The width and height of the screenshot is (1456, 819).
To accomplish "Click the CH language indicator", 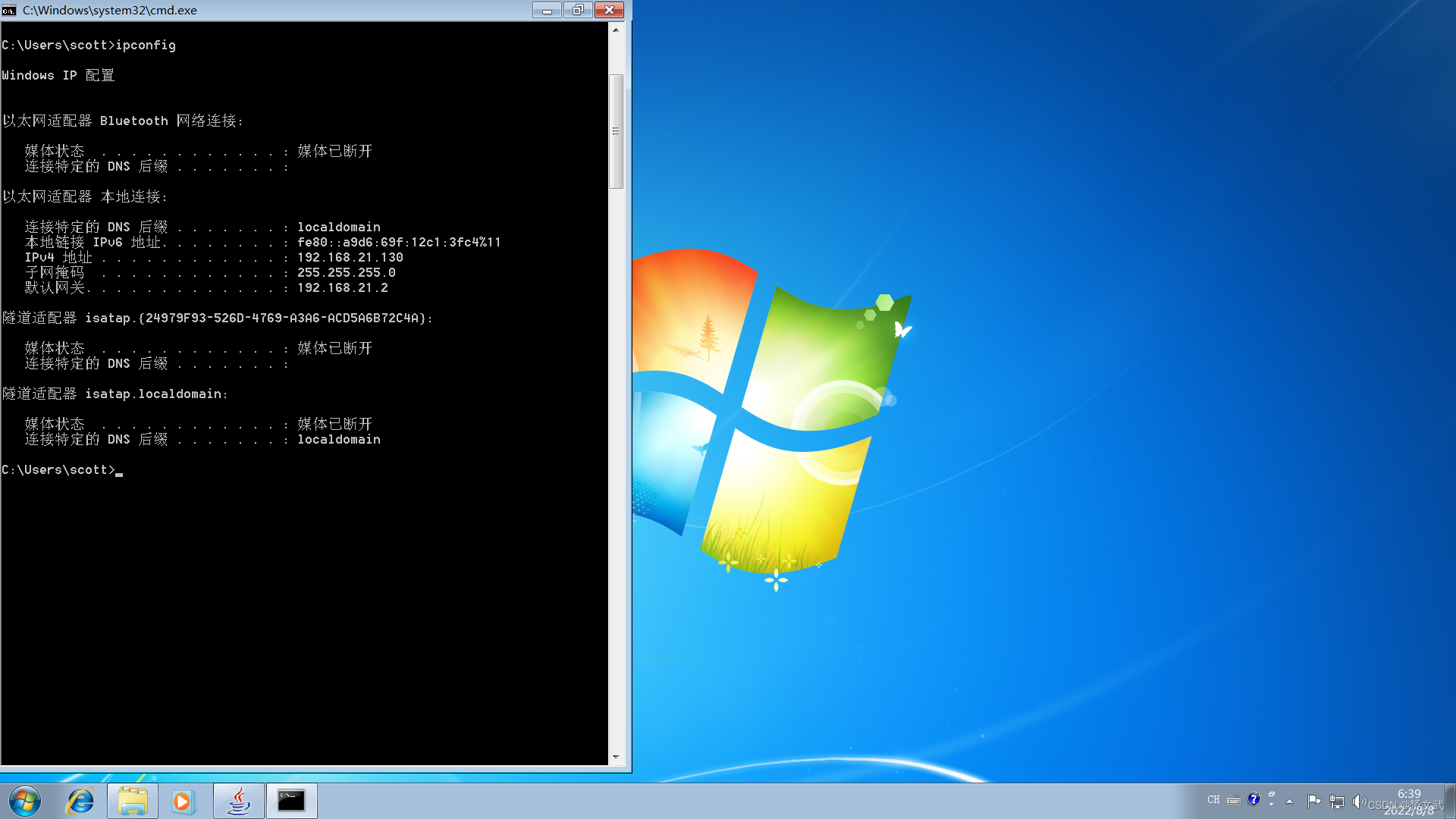I will point(1213,800).
